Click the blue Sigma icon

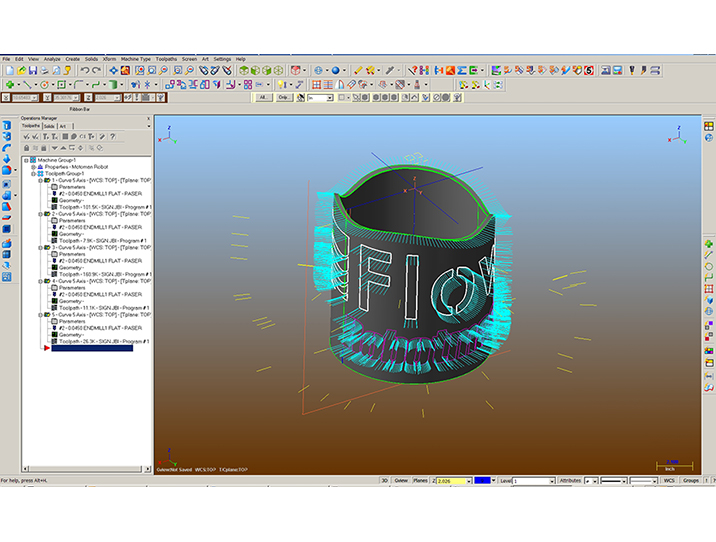tap(462, 70)
